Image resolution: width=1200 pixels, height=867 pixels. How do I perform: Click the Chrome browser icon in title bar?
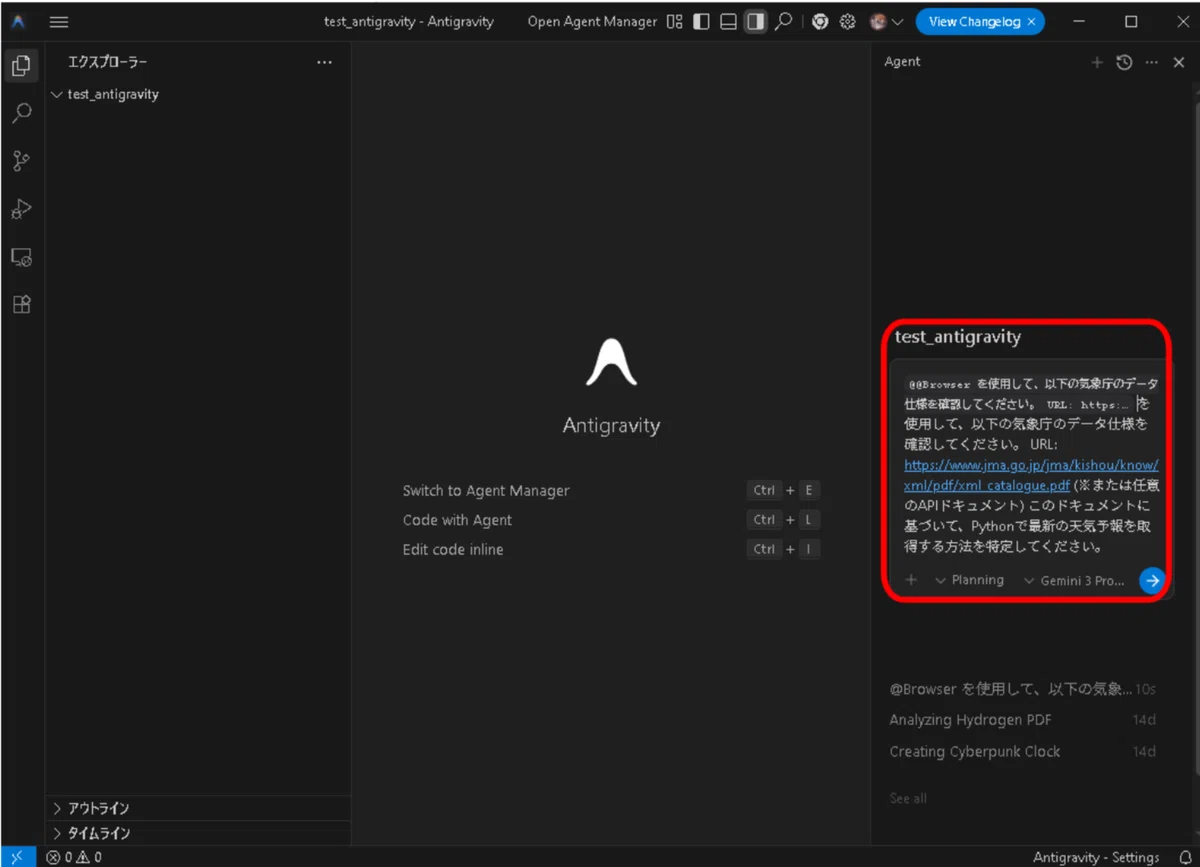point(820,21)
